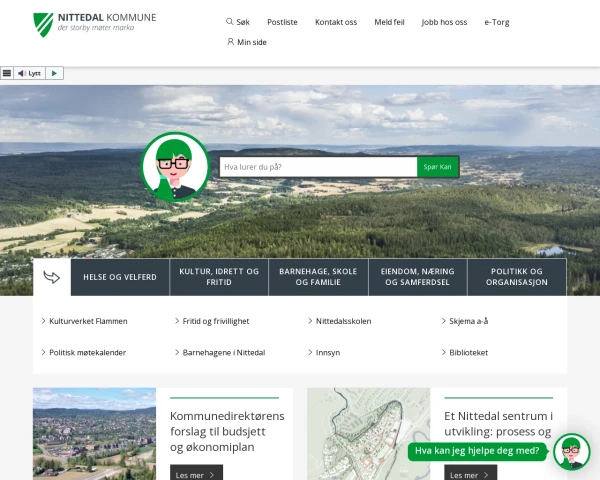Open the Innsyn link
The width and height of the screenshot is (600, 480).
click(328, 353)
